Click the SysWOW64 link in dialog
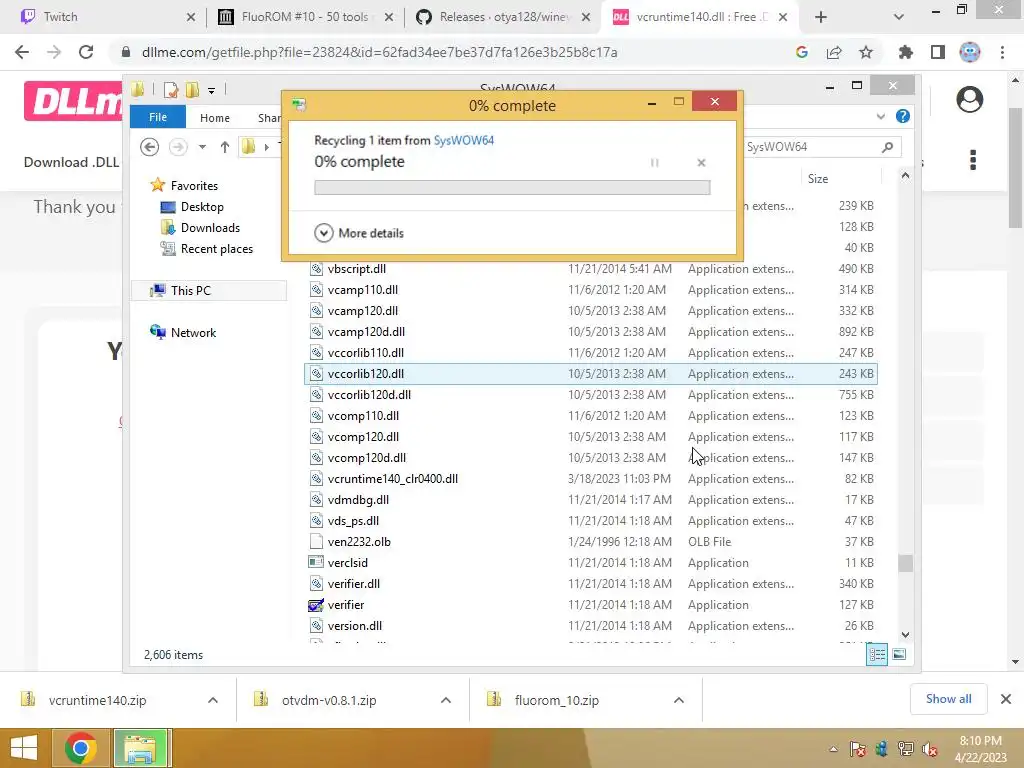Image resolution: width=1024 pixels, height=768 pixels. coord(464,140)
